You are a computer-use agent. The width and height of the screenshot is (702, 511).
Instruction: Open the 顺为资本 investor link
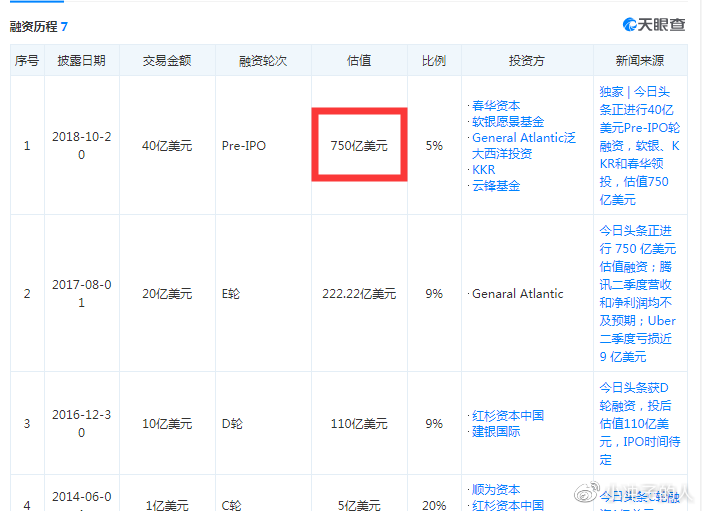pyautogui.click(x=496, y=490)
